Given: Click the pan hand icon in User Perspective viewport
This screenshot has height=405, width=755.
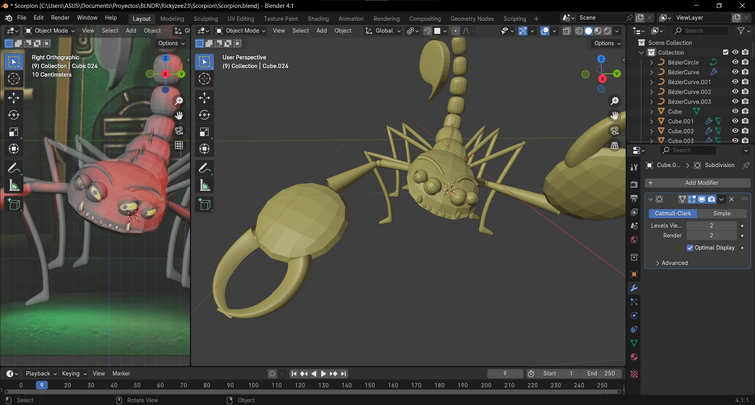Looking at the screenshot, I should (614, 116).
